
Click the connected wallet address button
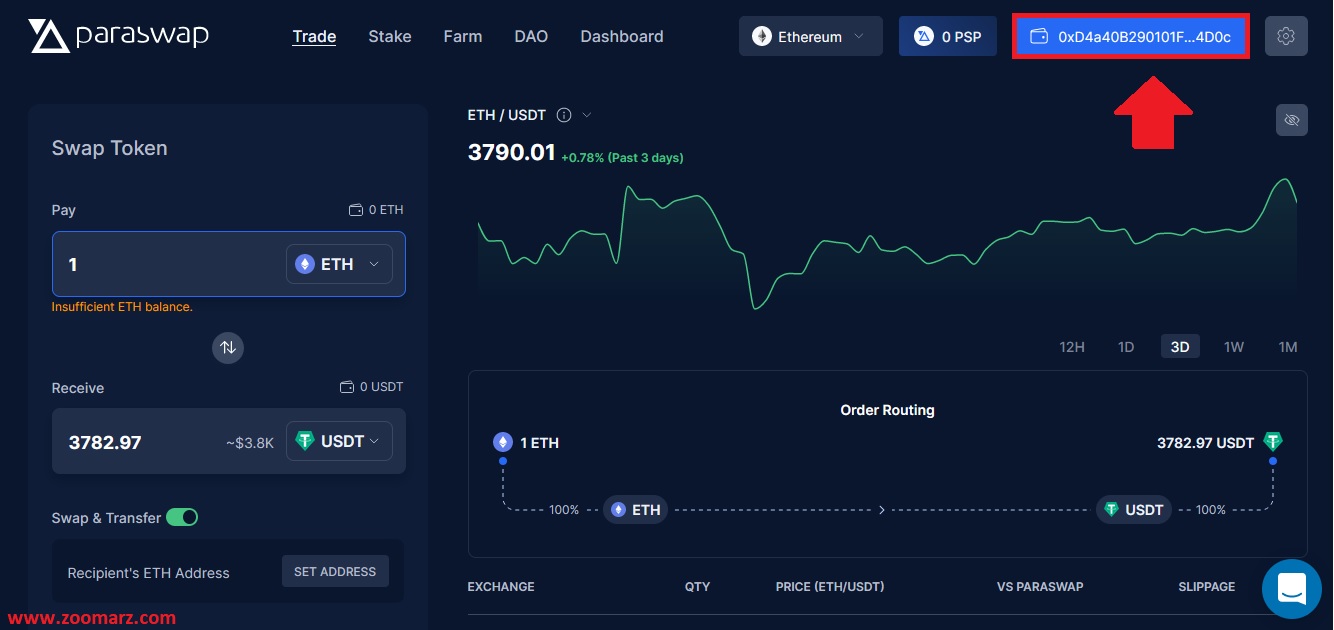[x=1131, y=36]
